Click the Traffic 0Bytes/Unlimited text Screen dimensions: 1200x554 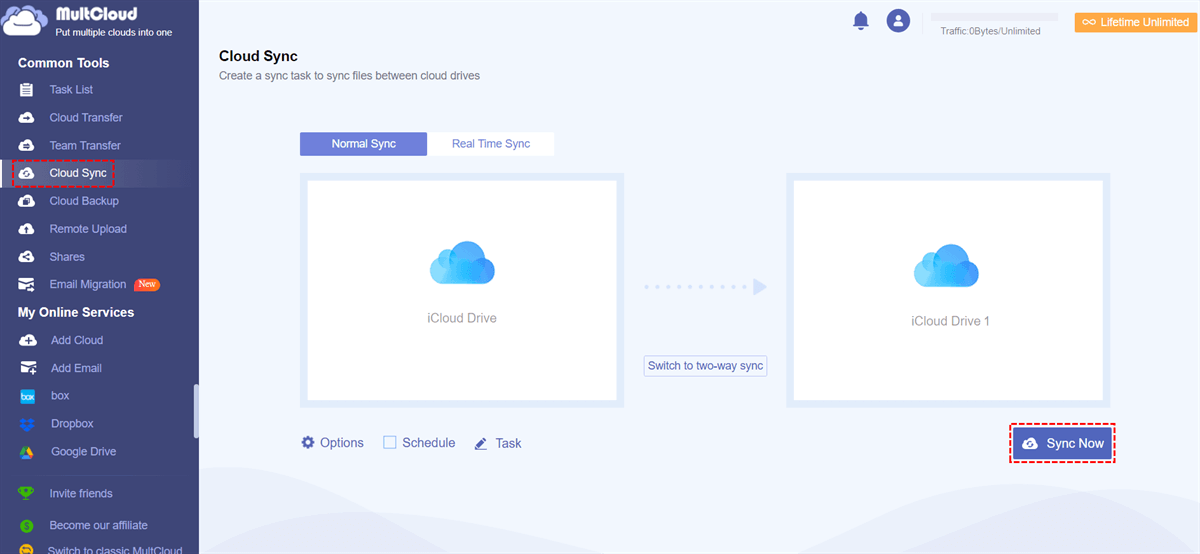pyautogui.click(x=990, y=31)
